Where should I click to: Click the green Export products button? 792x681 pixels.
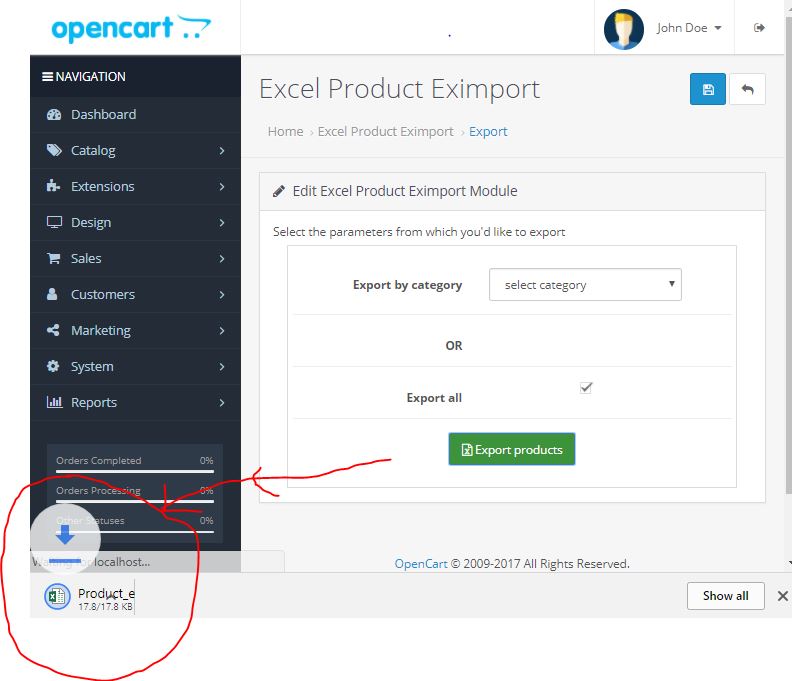[x=512, y=449]
